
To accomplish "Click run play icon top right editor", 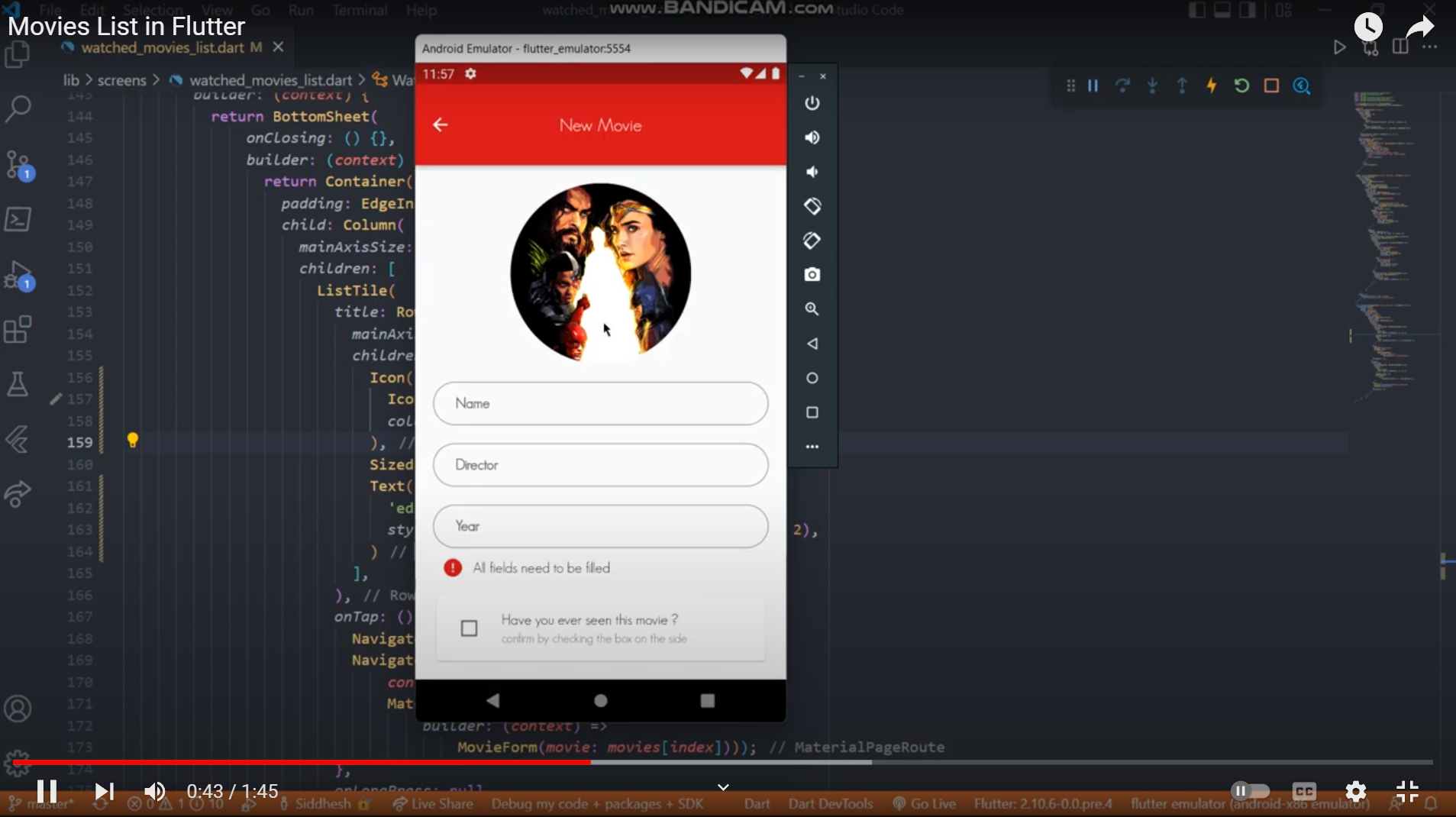I will pos(1340,47).
